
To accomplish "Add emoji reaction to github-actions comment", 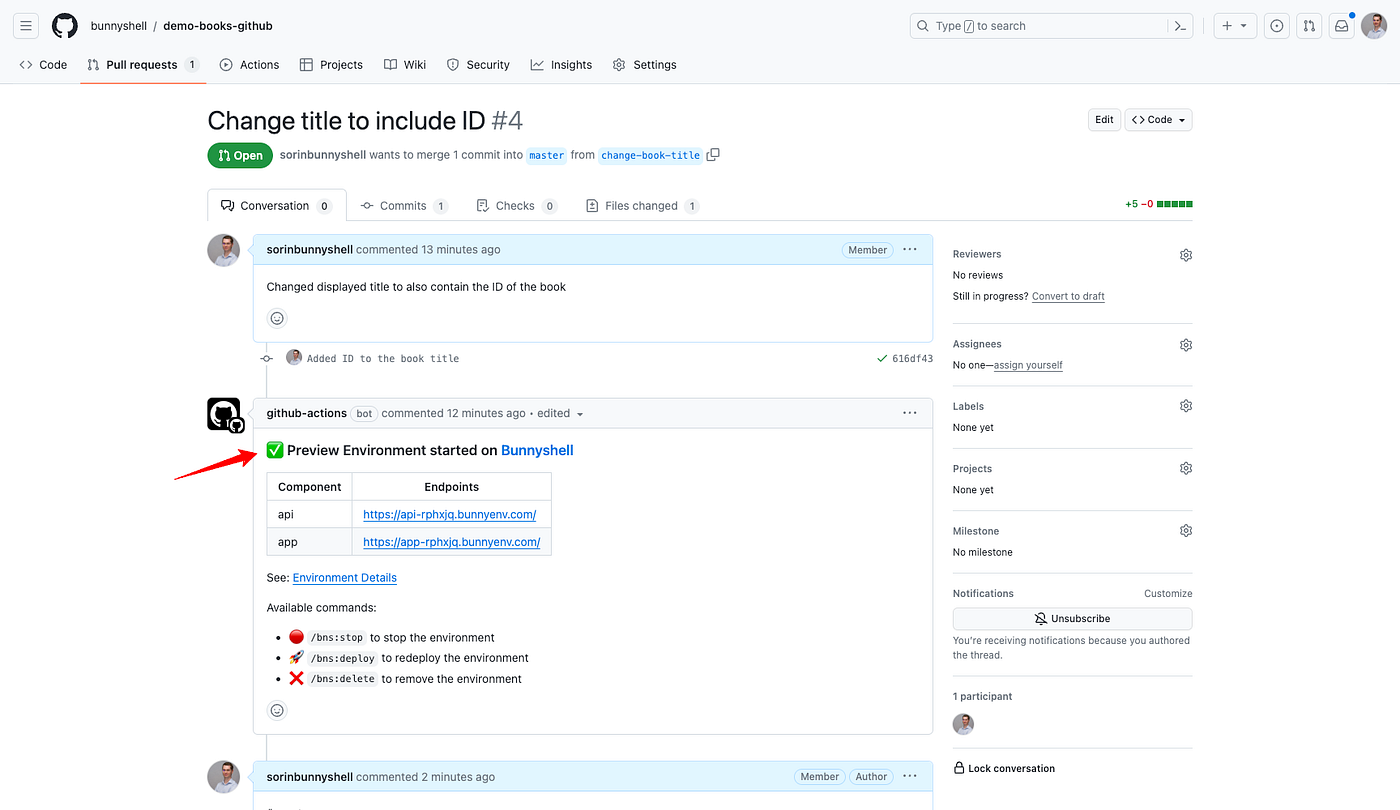I will [278, 710].
